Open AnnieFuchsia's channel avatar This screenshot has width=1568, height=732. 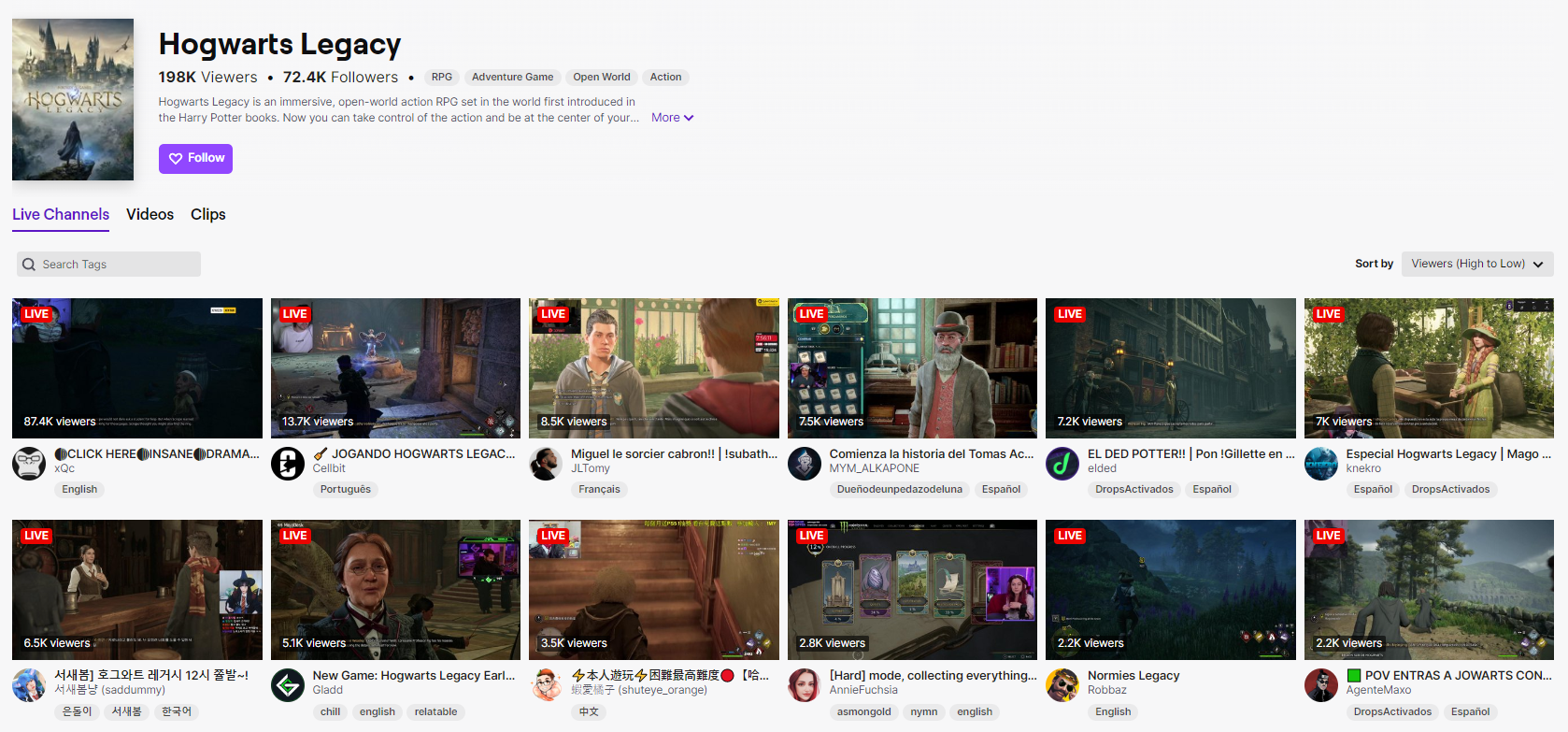[805, 684]
